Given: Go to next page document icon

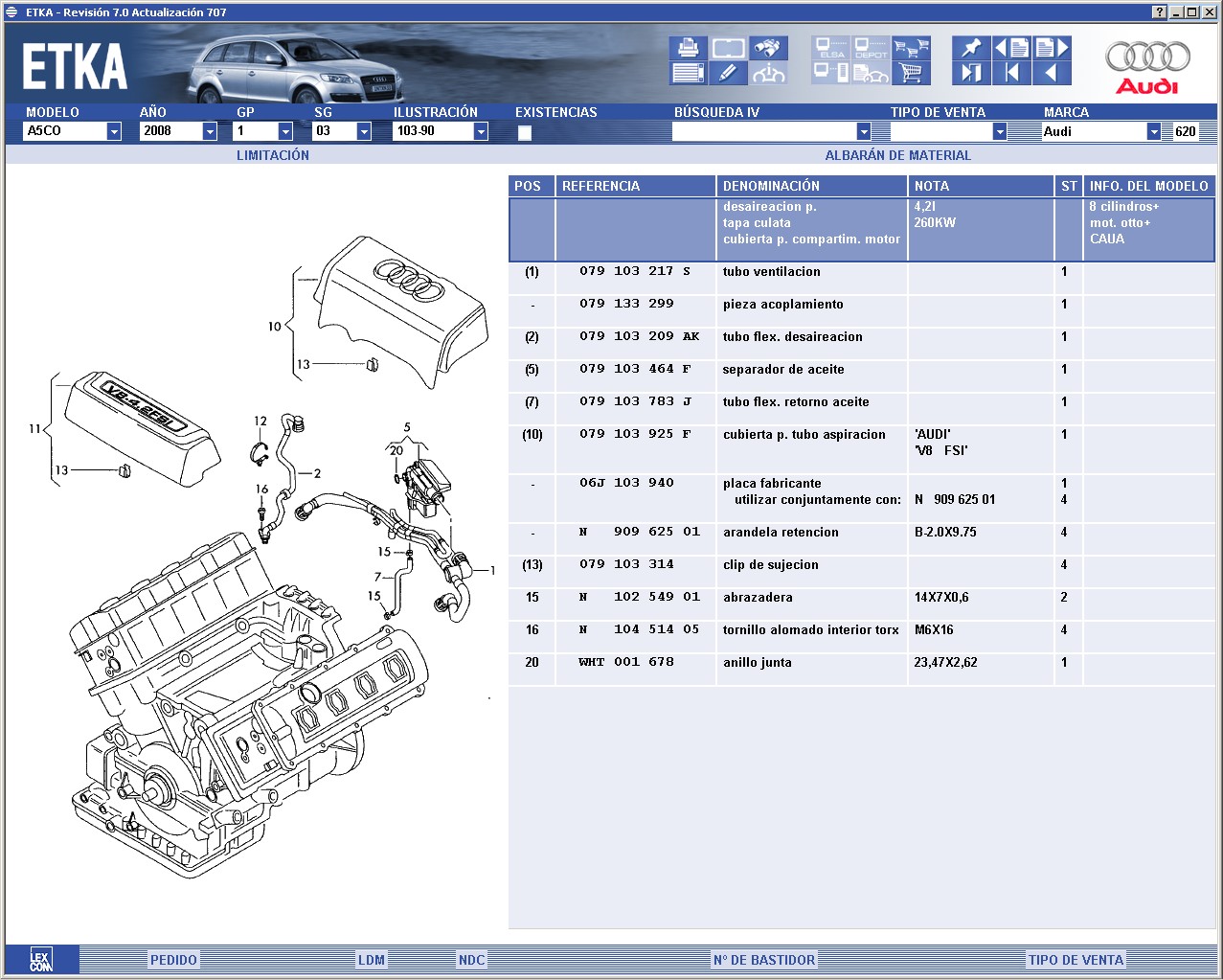Looking at the screenshot, I should [1052, 48].
